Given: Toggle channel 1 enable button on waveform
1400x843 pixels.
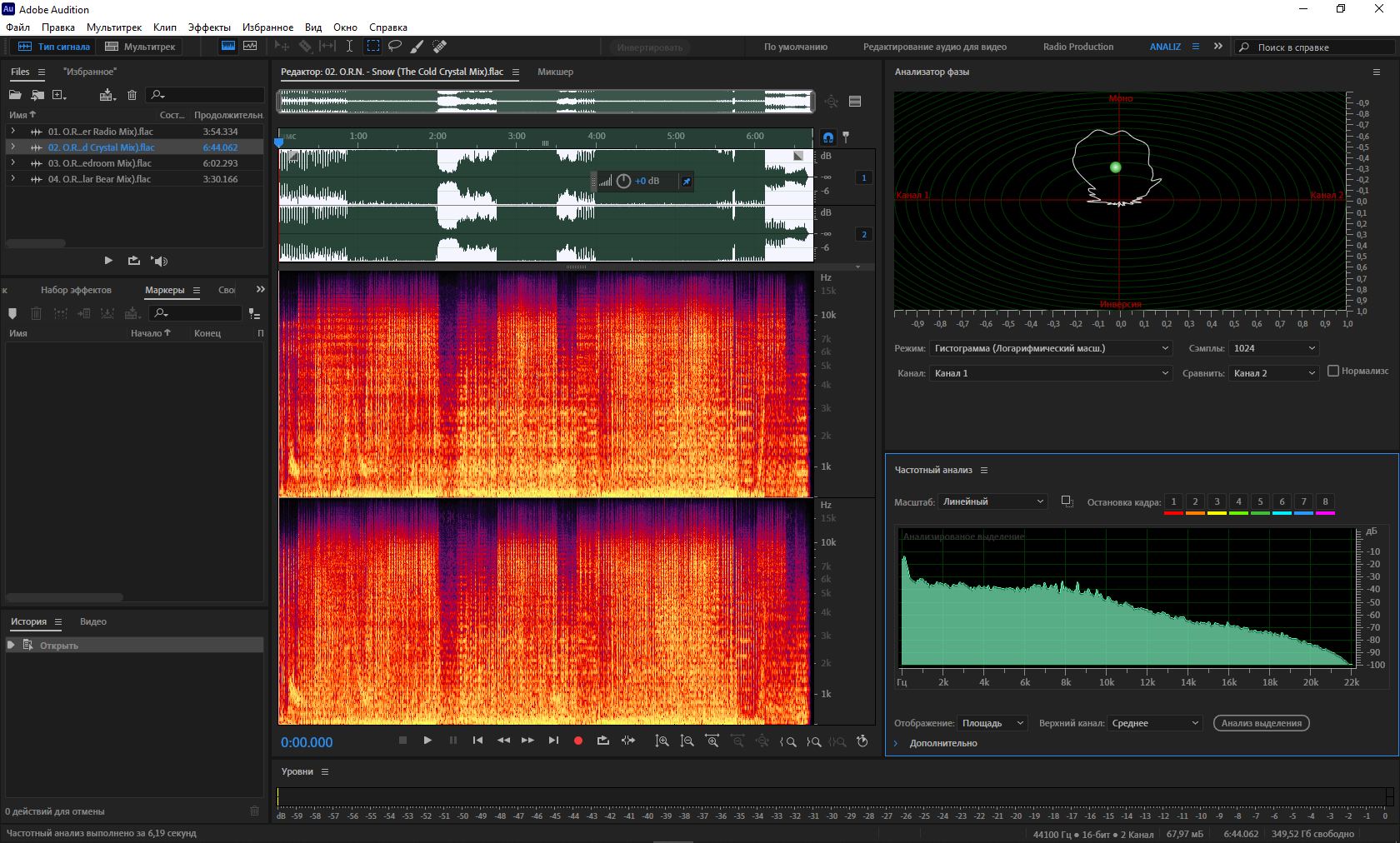Looking at the screenshot, I should (864, 177).
